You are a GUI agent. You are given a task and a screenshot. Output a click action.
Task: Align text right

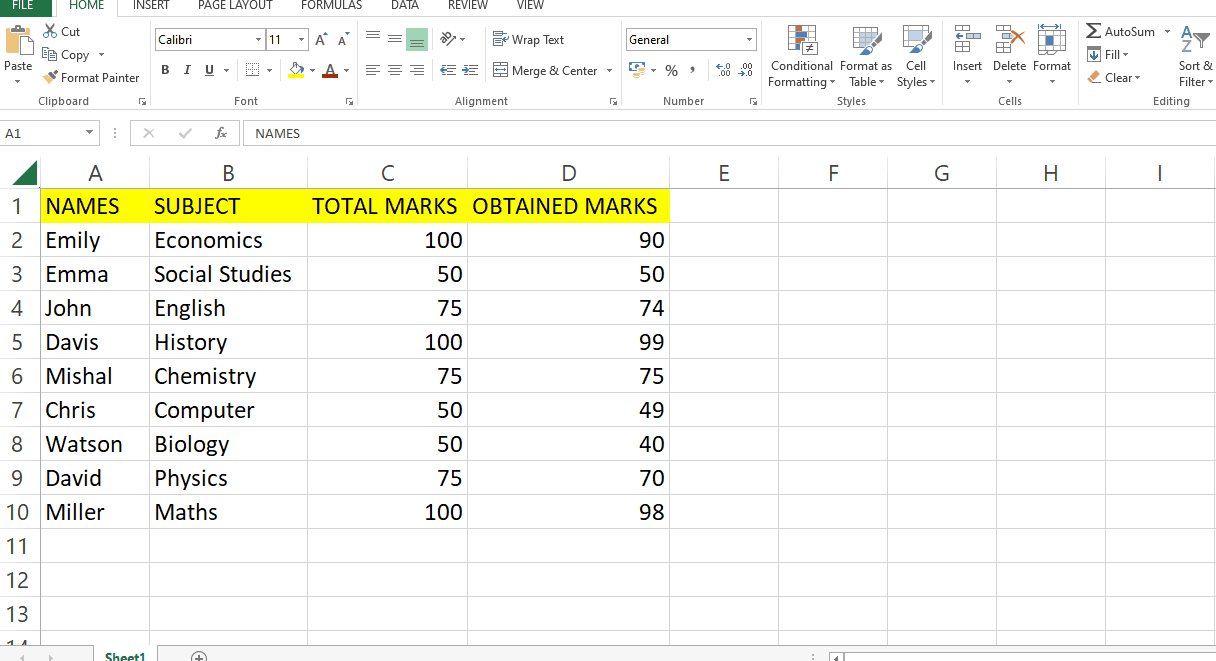point(417,70)
